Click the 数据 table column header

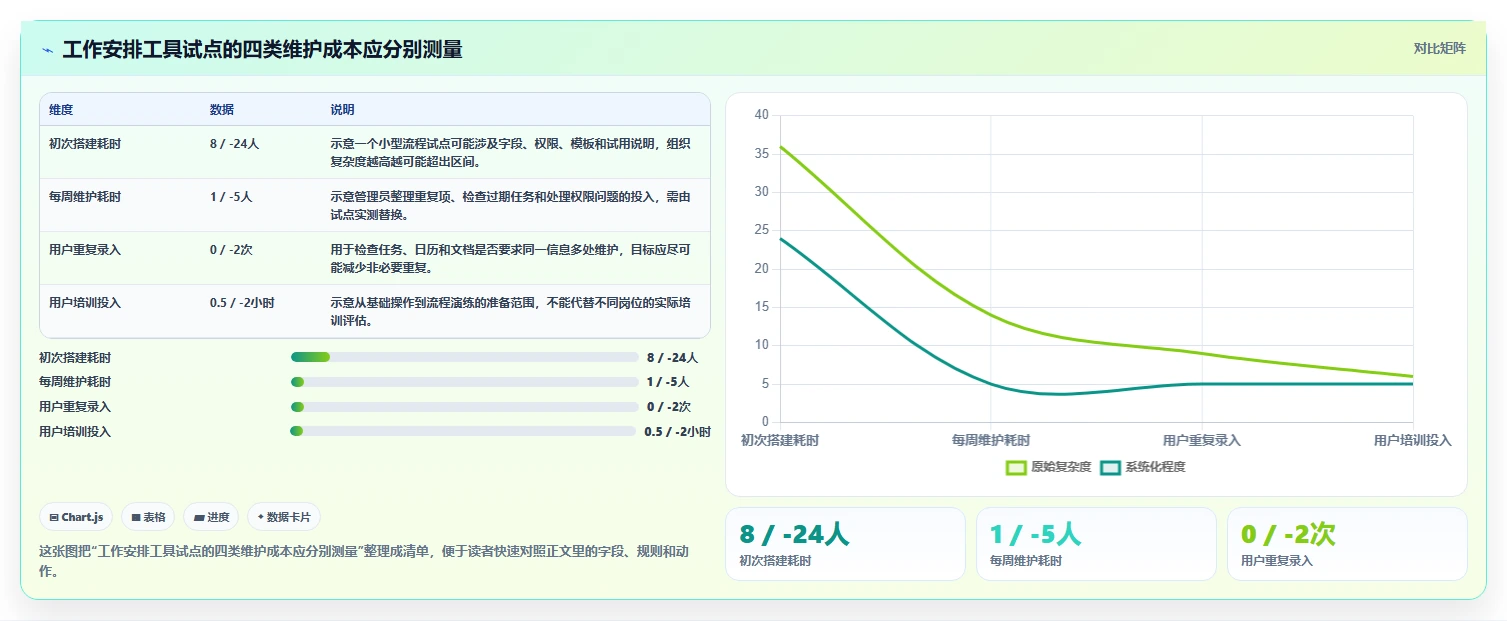pyautogui.click(x=222, y=110)
